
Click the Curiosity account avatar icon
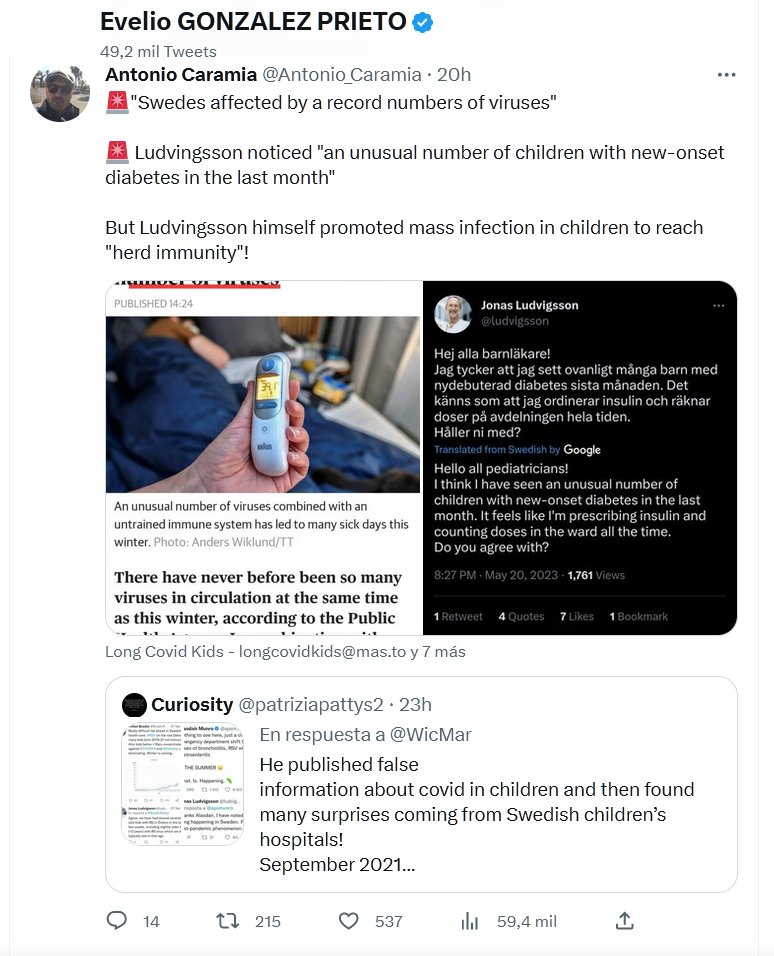(x=134, y=705)
